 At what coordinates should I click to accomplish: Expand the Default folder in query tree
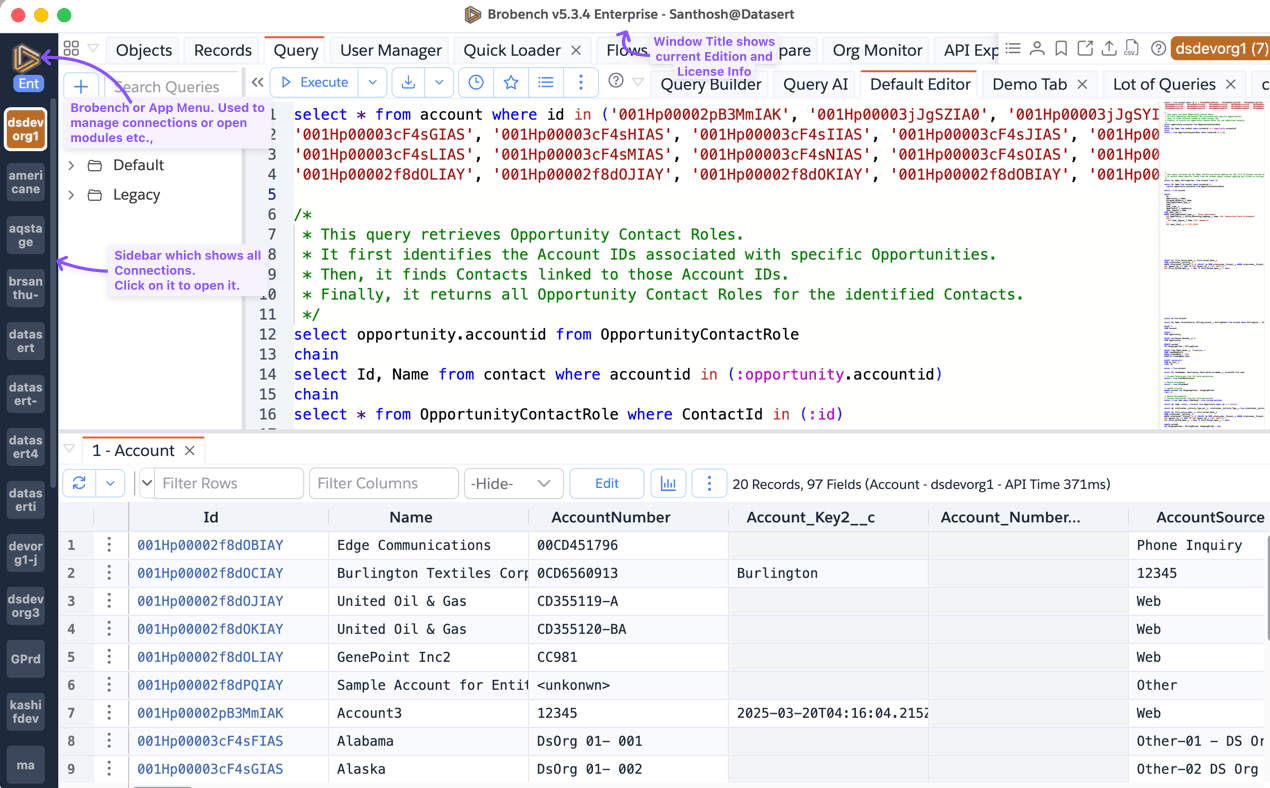click(72, 165)
